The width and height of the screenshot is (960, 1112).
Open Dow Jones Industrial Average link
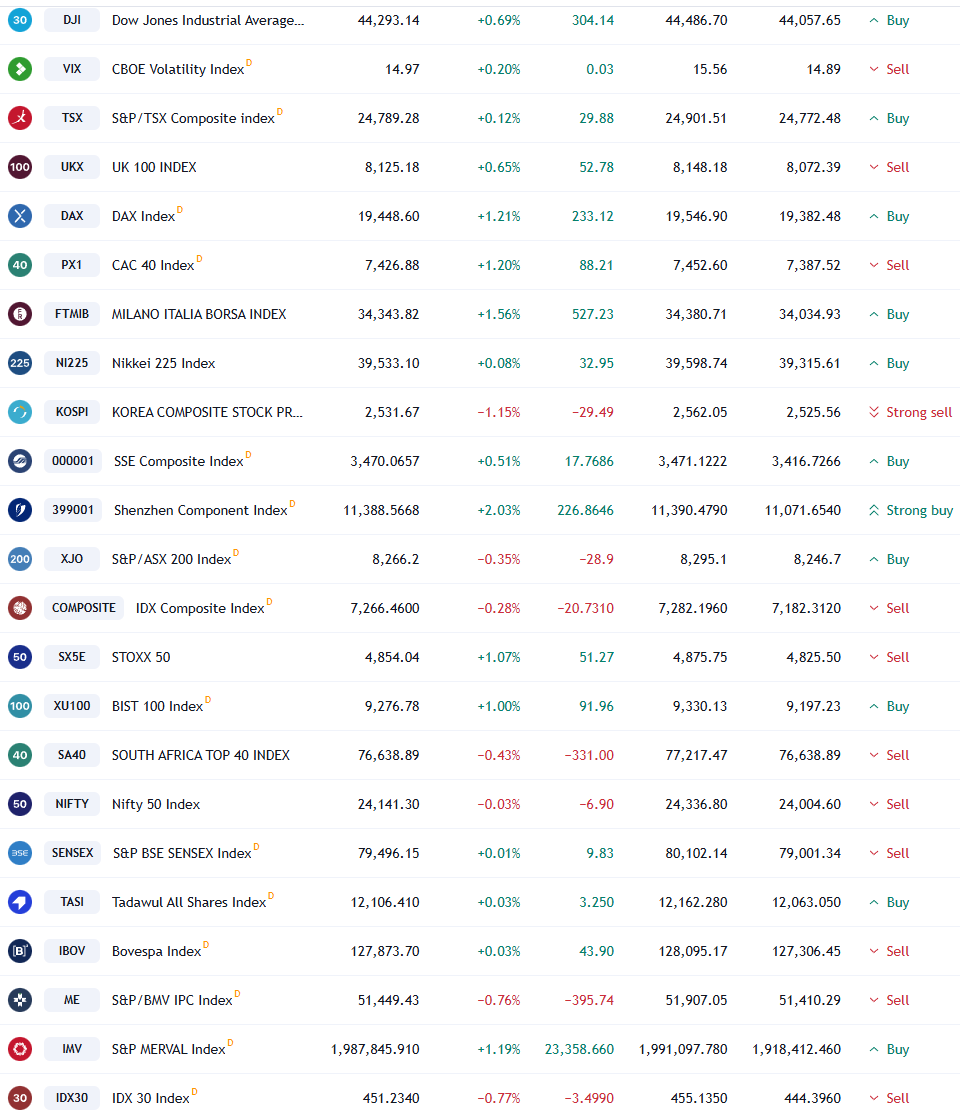coord(208,21)
